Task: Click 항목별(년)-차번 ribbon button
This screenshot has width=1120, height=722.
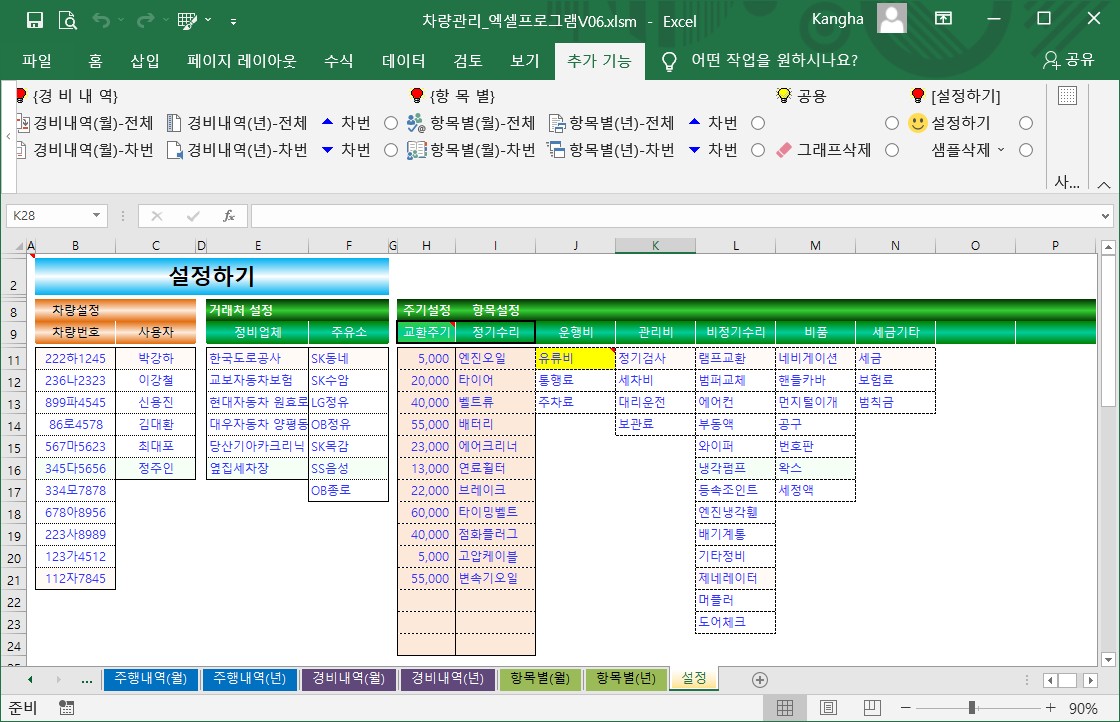Action: [x=611, y=150]
